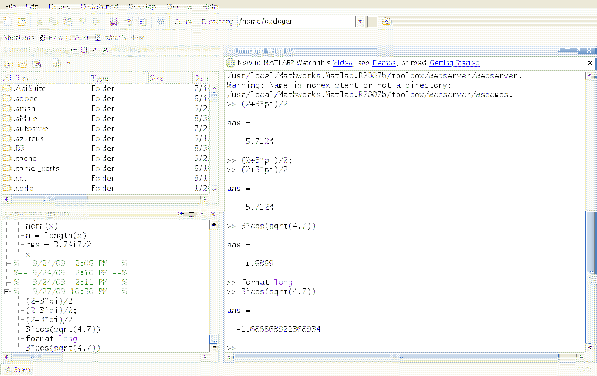The height and width of the screenshot is (376, 597).
Task: Go up one directory using toolbar folder icon
Action: coord(386,22)
